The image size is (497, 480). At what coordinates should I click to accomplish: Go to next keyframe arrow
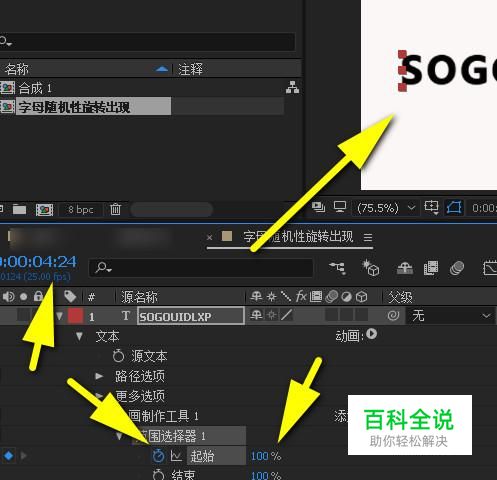coord(23,455)
